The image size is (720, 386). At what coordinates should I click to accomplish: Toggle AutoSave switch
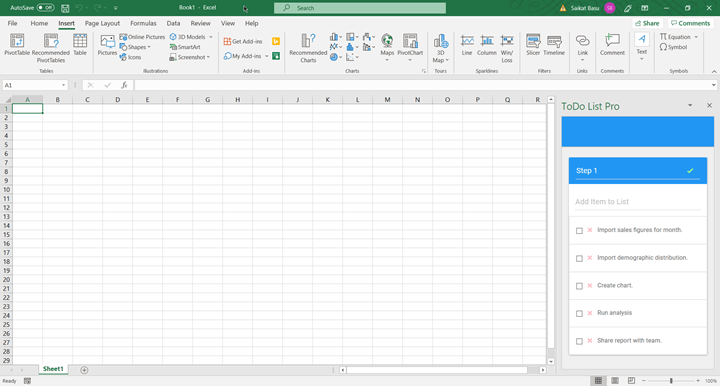(45, 8)
